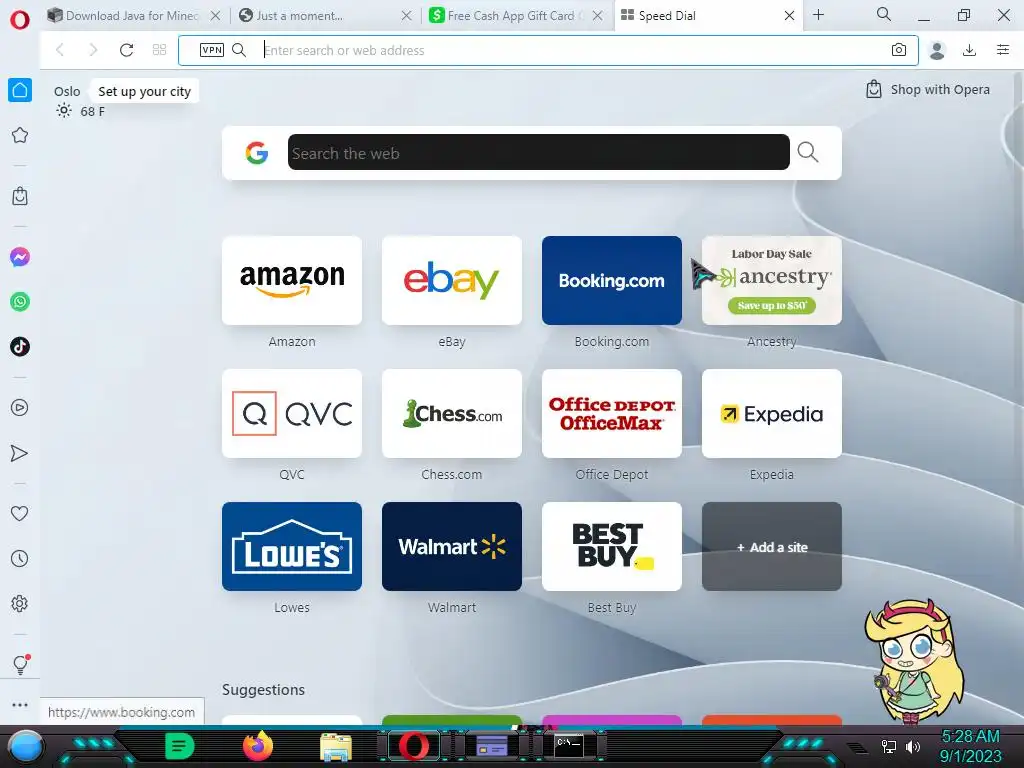Click the VPN badge in address bar
Viewport: 1024px width, 768px height.
coord(212,50)
